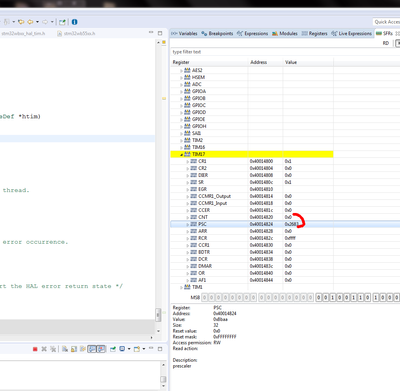Open the Live Expressions tab
Viewport: 400px width, 391px height.
(x=351, y=33)
